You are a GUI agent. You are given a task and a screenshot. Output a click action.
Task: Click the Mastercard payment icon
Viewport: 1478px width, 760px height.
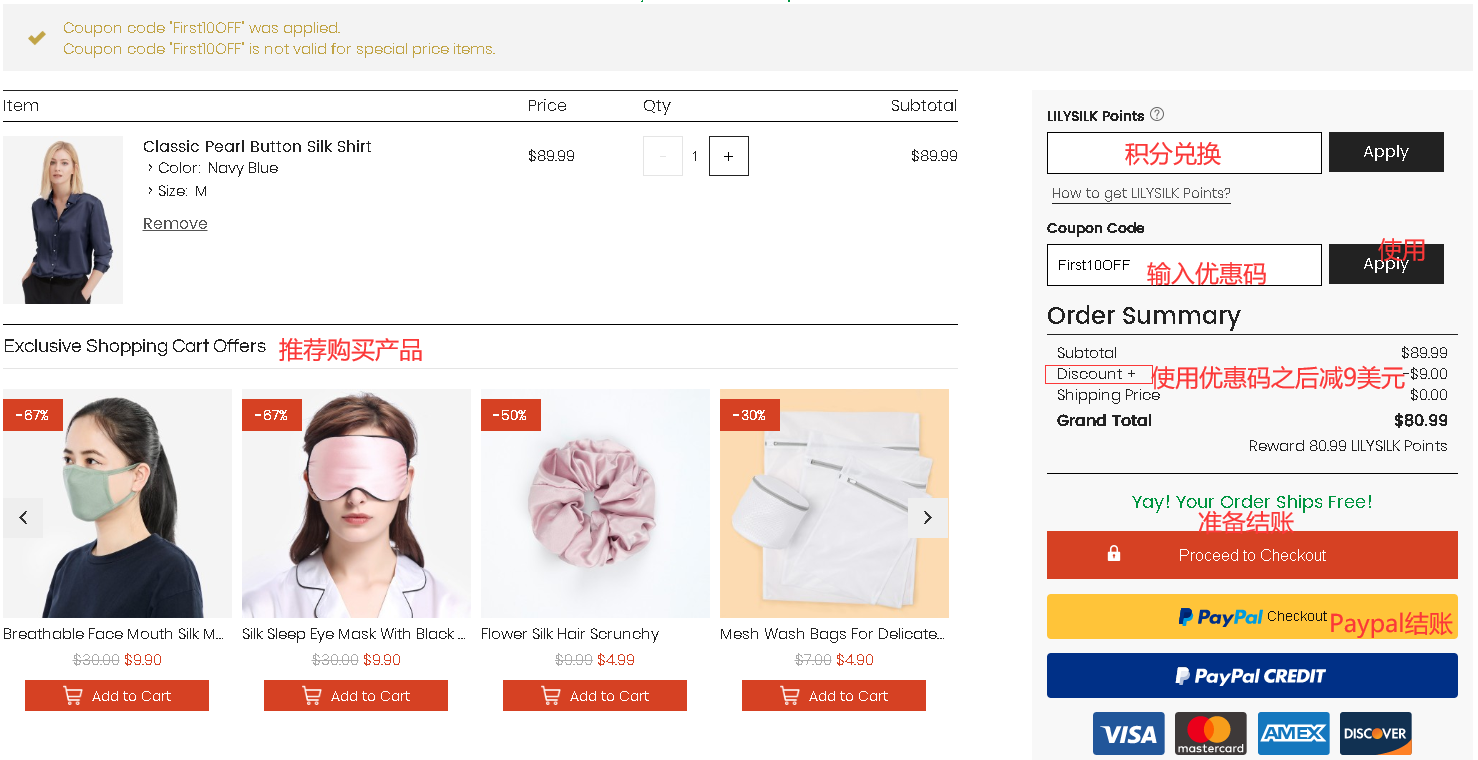click(x=1210, y=734)
